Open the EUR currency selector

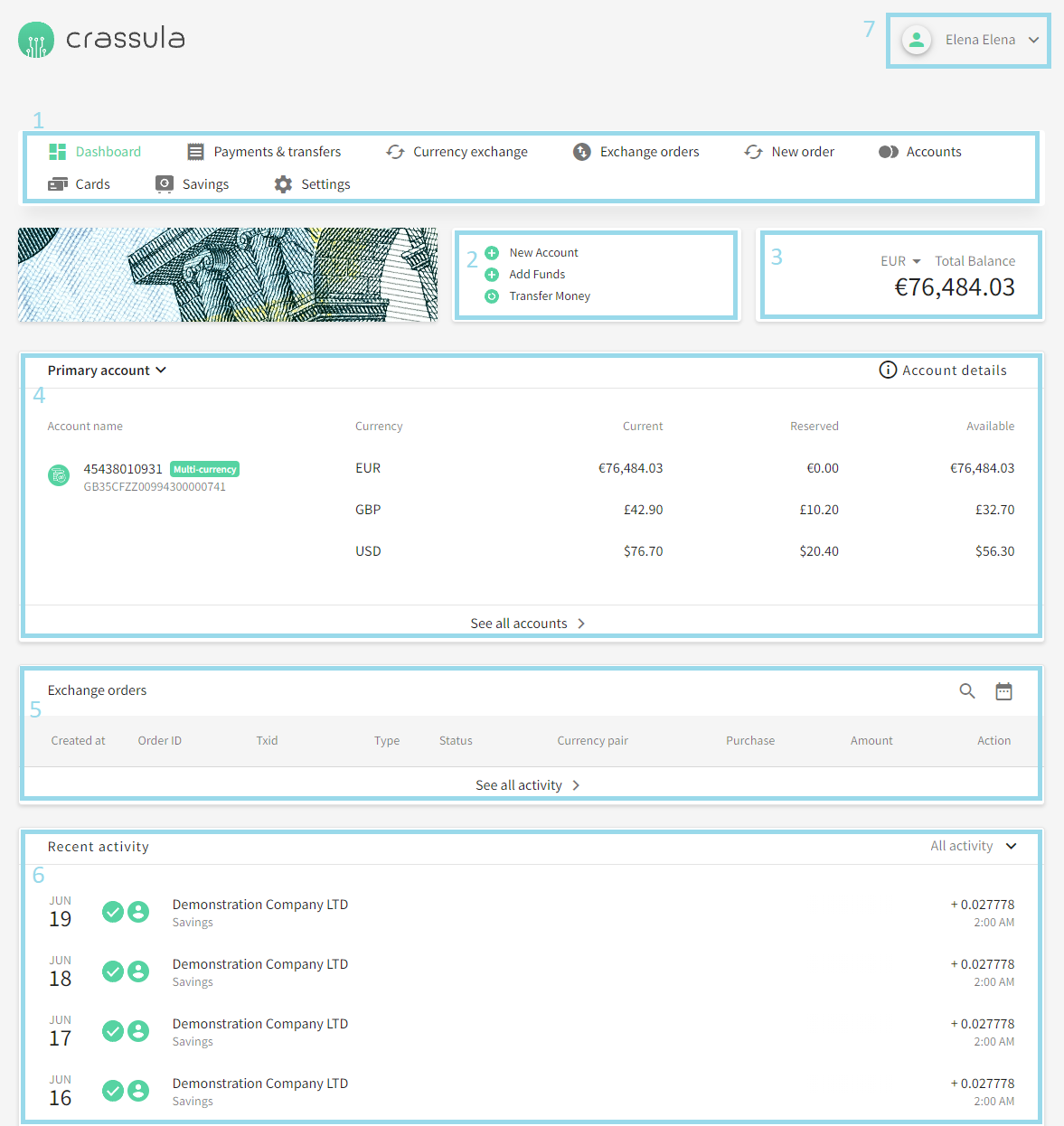(900, 261)
